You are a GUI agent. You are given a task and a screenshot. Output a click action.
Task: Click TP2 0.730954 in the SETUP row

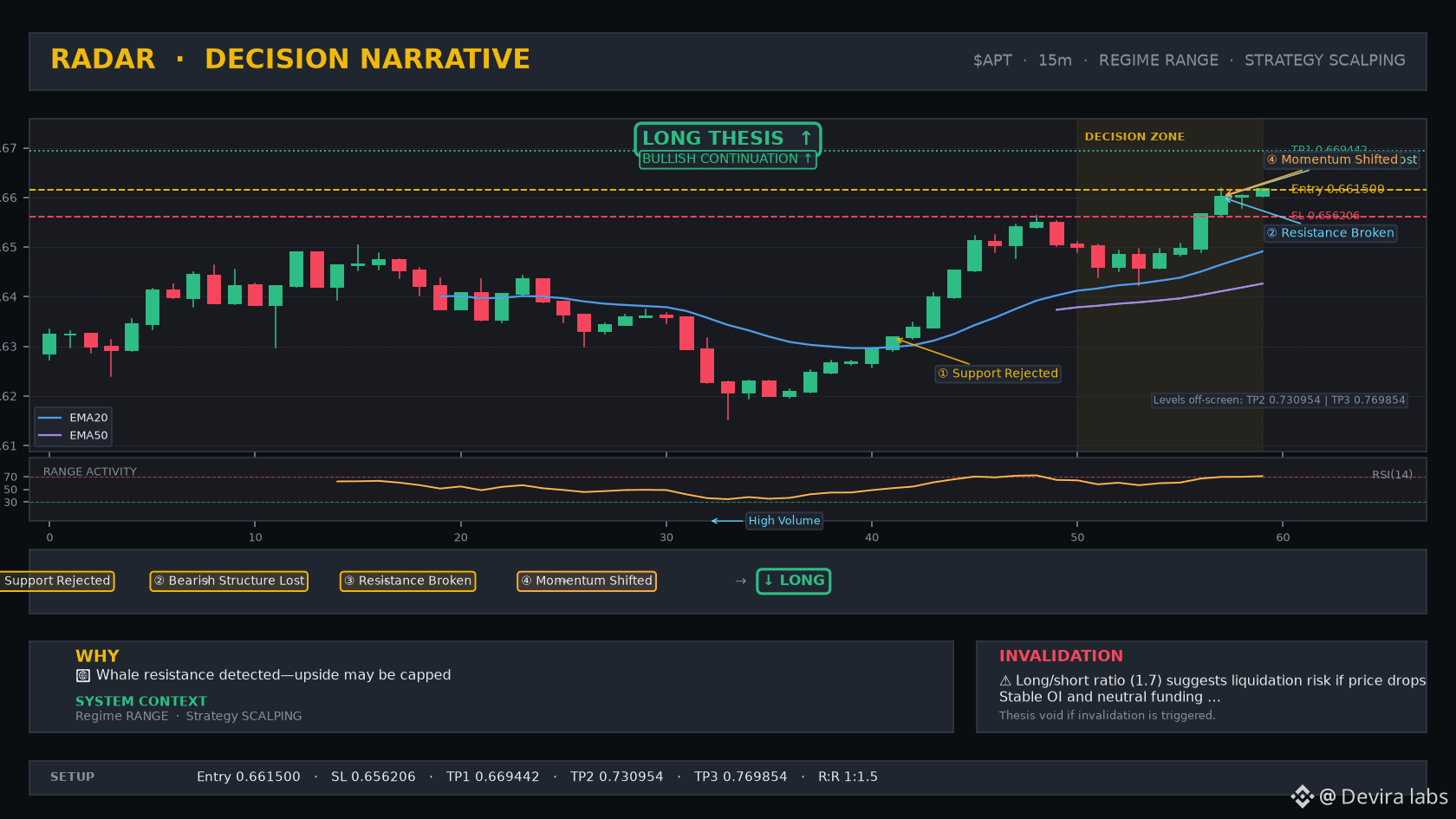click(x=617, y=777)
